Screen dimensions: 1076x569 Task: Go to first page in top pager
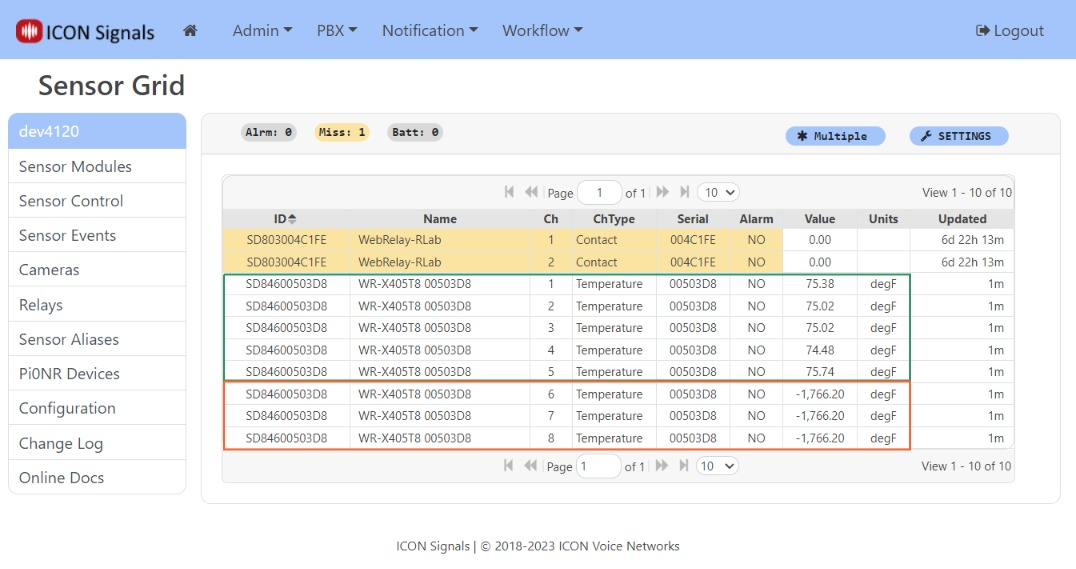tap(510, 192)
